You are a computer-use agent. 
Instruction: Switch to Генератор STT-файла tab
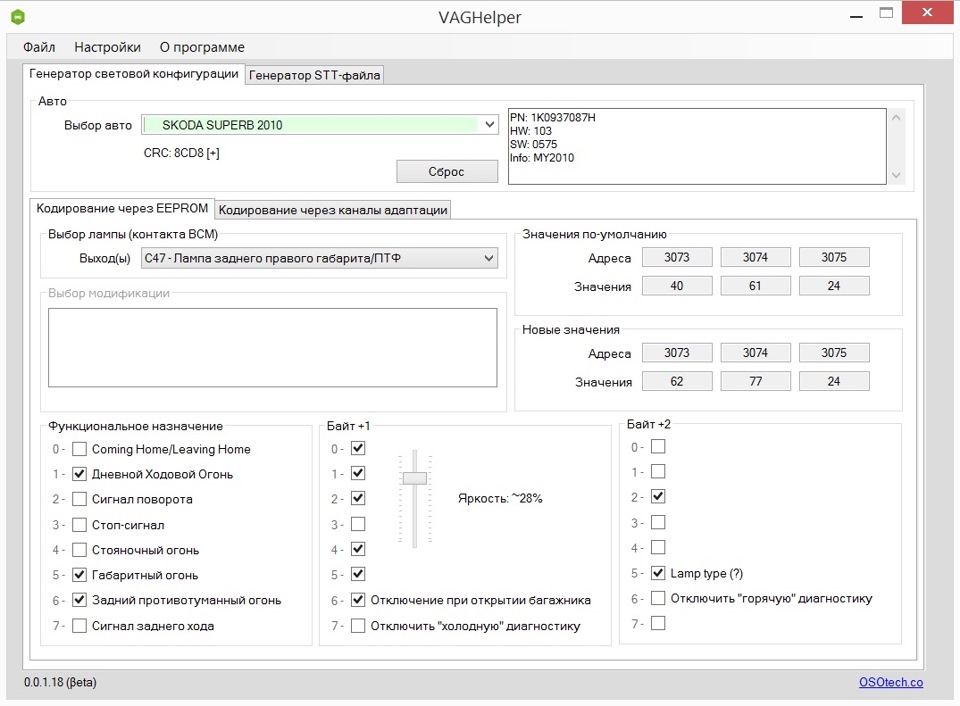(x=314, y=75)
